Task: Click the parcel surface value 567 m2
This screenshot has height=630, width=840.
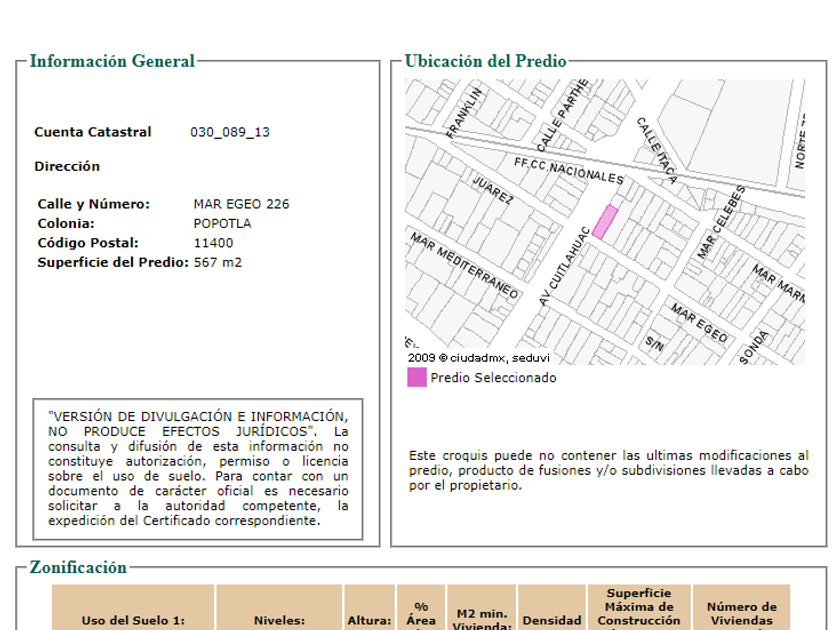Action: (x=218, y=262)
